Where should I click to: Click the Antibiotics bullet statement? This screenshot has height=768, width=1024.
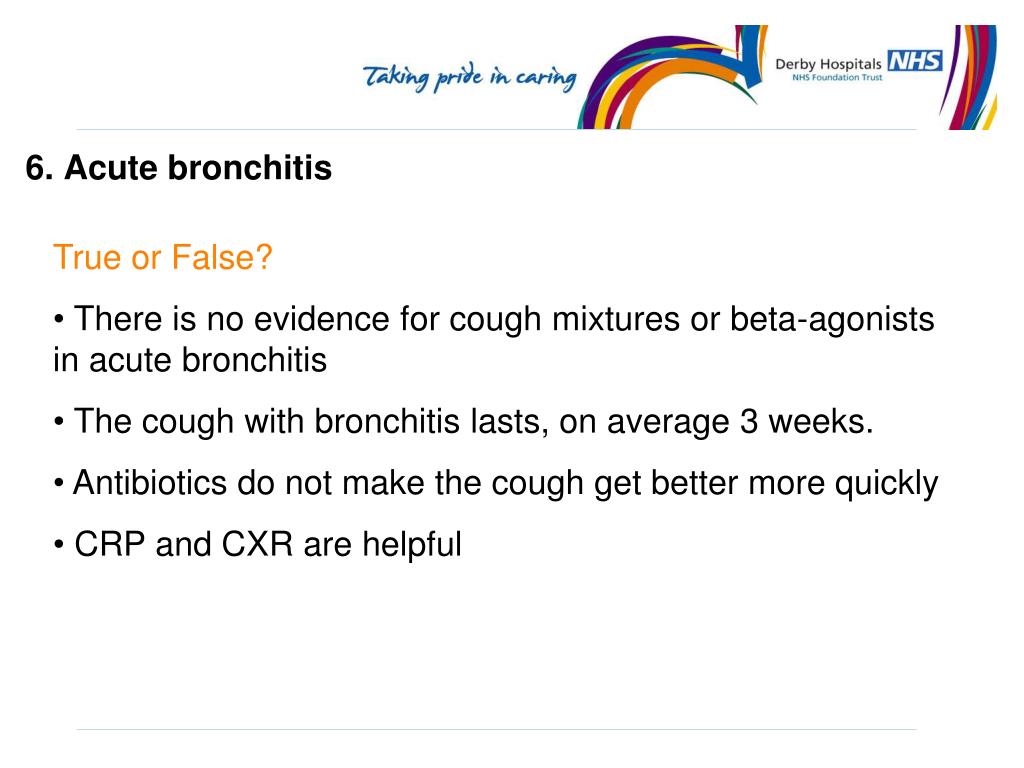coord(496,484)
